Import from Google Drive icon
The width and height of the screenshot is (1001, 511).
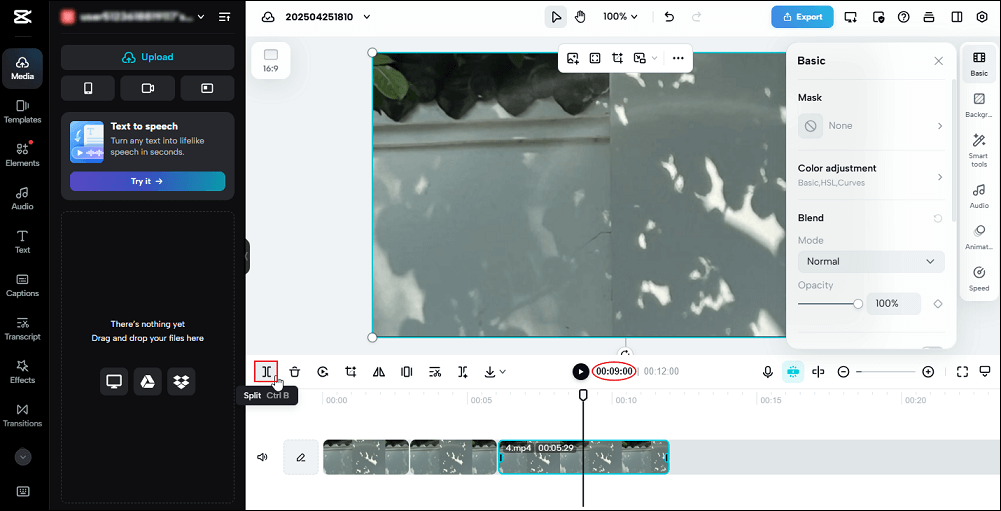pyautogui.click(x=147, y=381)
